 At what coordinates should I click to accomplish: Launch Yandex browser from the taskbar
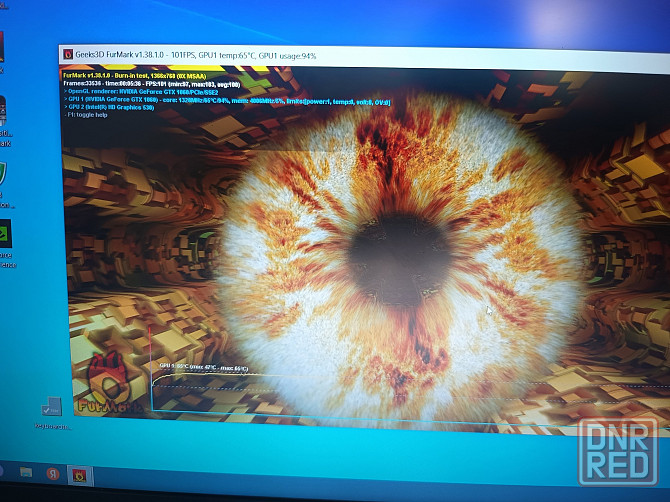53,473
